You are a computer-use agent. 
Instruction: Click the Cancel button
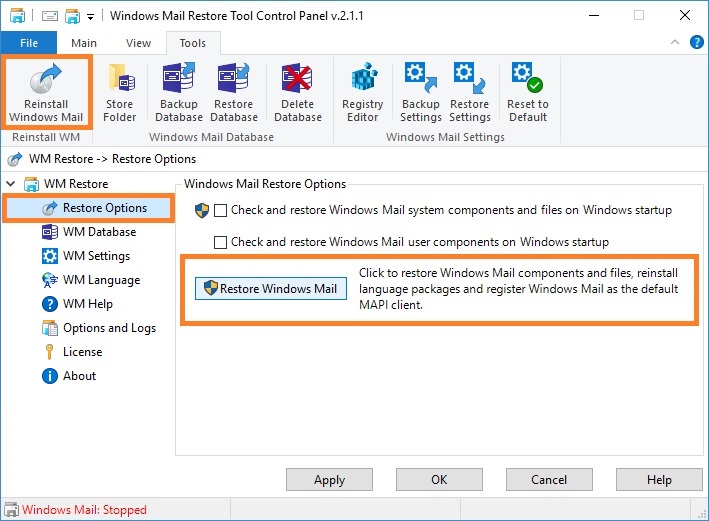click(x=549, y=480)
